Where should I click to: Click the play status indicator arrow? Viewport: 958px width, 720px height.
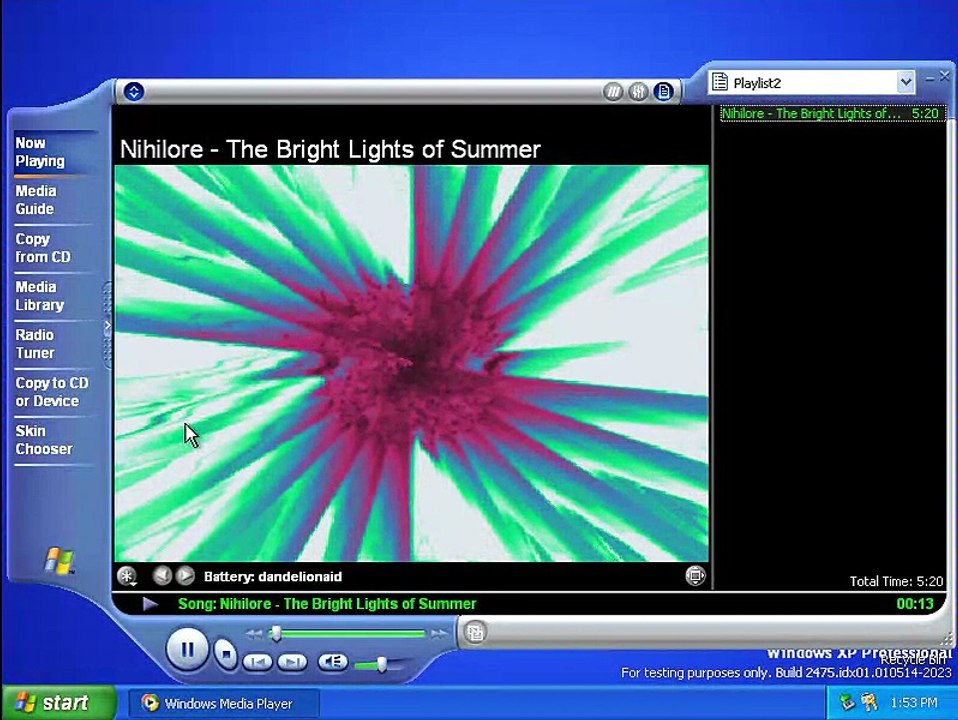click(150, 604)
